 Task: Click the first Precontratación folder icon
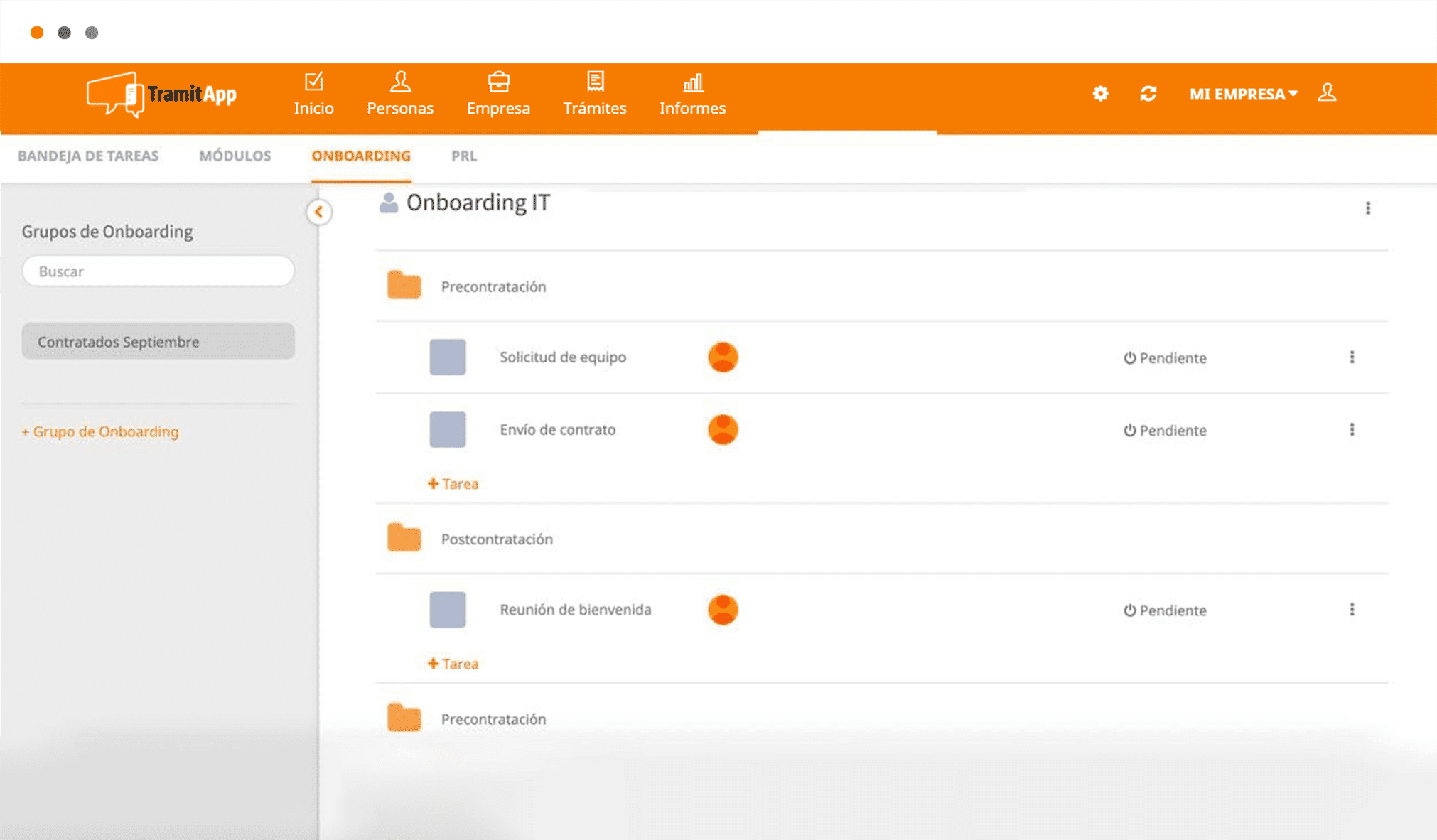tap(404, 285)
